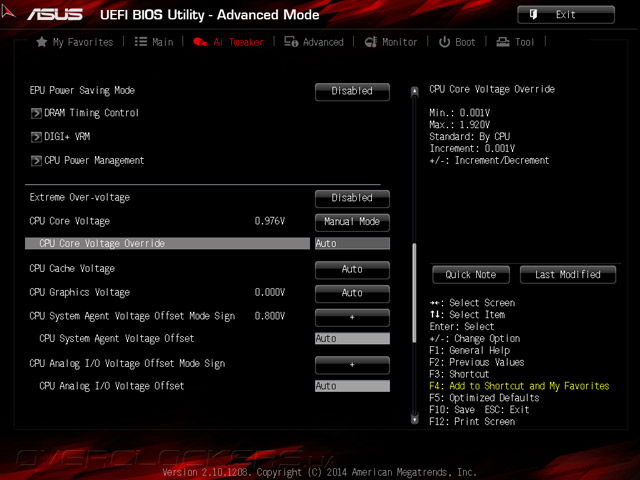Image resolution: width=640 pixels, height=480 pixels.
Task: Click CPU Analog I/O Voltage Offset field
Action: tap(352, 386)
